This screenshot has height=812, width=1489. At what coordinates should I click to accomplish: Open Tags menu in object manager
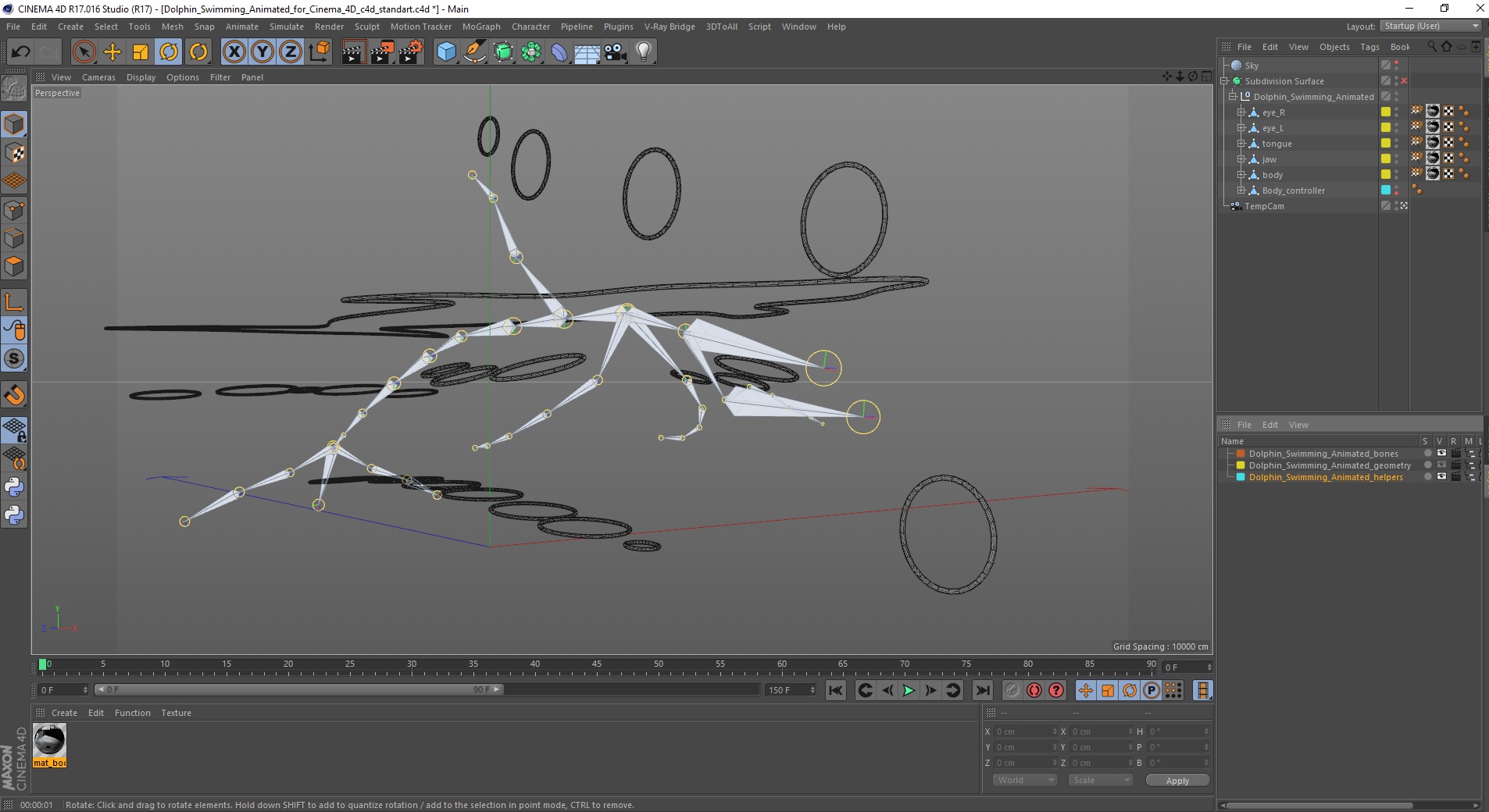click(x=1369, y=47)
